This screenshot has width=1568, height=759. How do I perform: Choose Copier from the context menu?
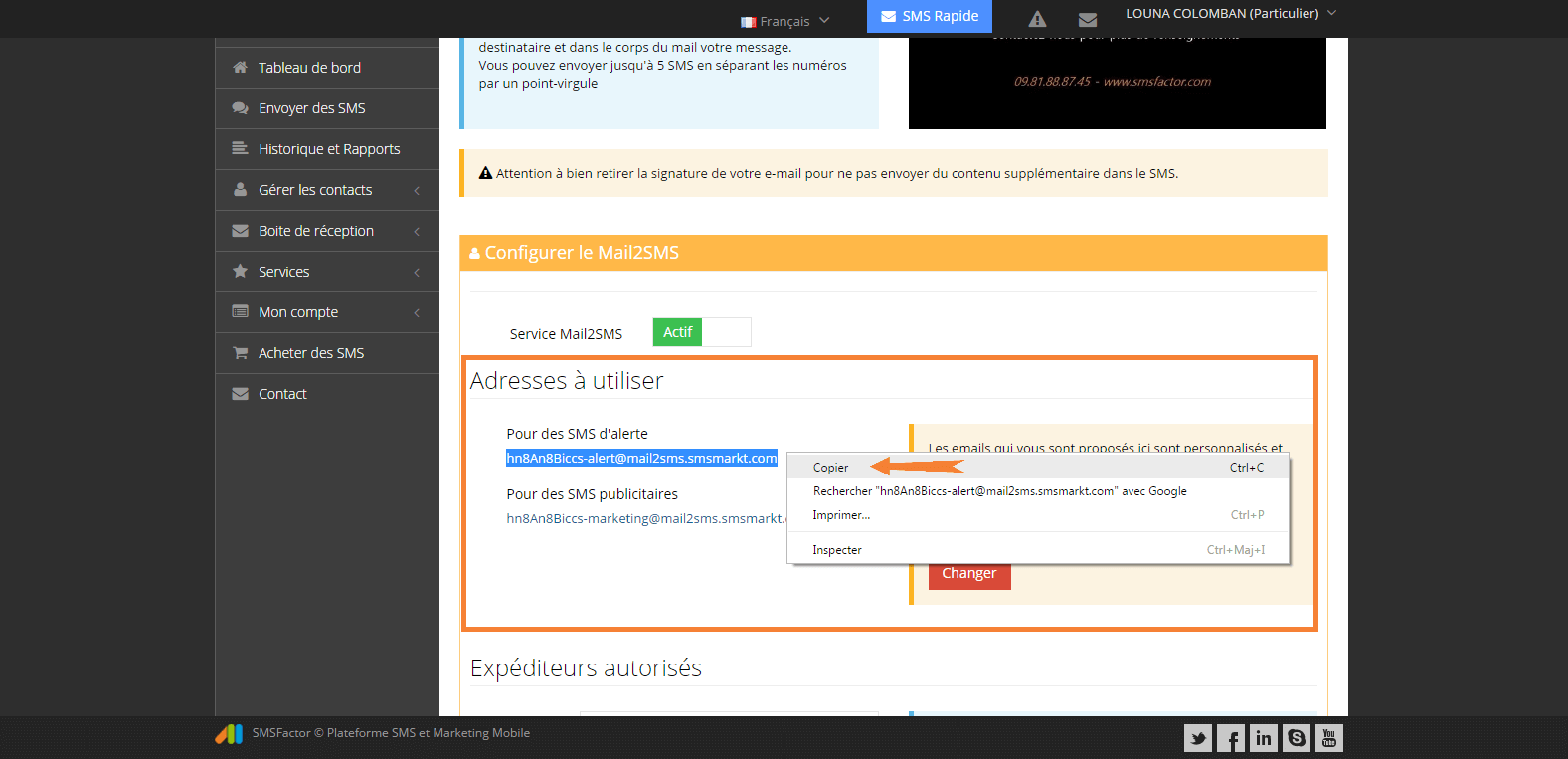(831, 468)
